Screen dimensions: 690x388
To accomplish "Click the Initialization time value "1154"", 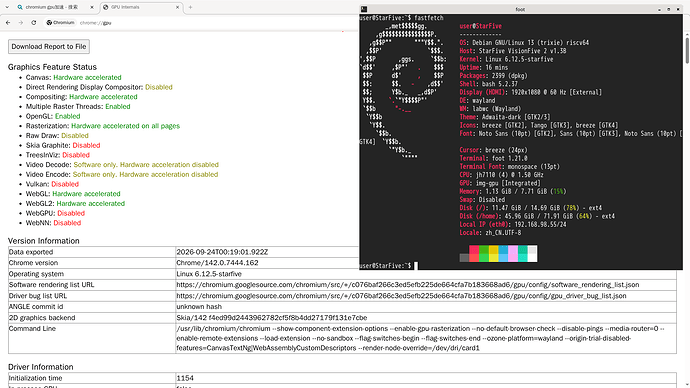I will (185, 378).
